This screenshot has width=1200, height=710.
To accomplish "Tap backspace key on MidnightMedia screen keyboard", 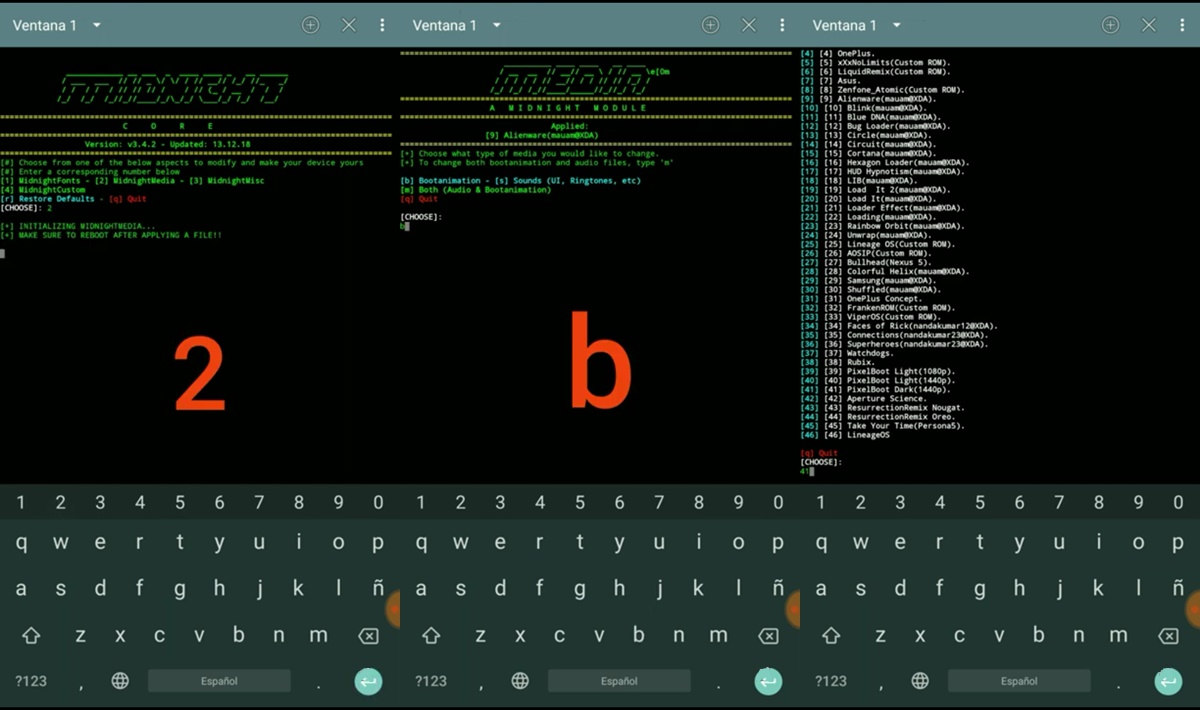I will click(768, 636).
